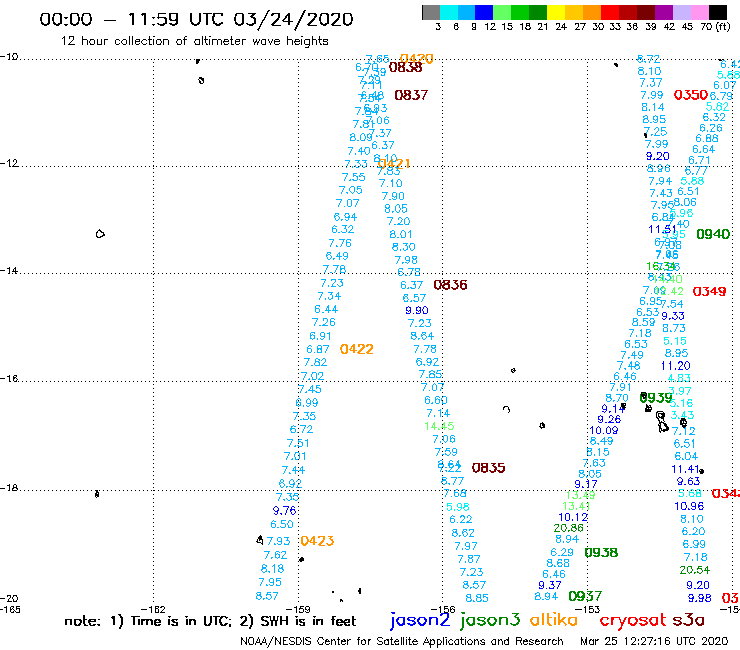Click the wave height value '10.09'
This screenshot has width=740, height=650.
604,430
